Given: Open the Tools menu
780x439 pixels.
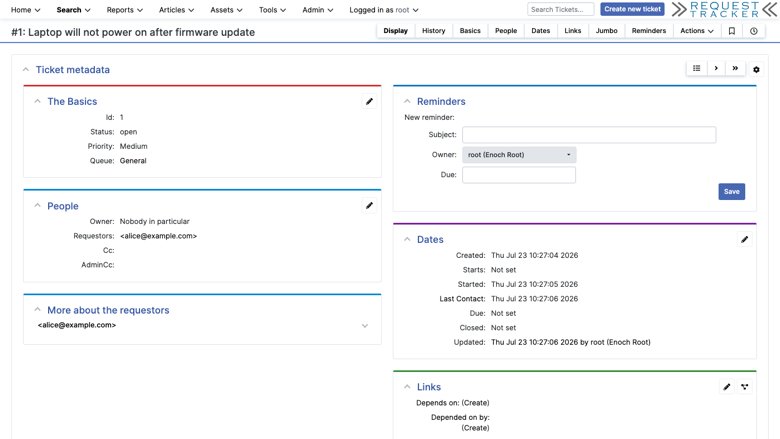Looking at the screenshot, I should click(x=272, y=10).
